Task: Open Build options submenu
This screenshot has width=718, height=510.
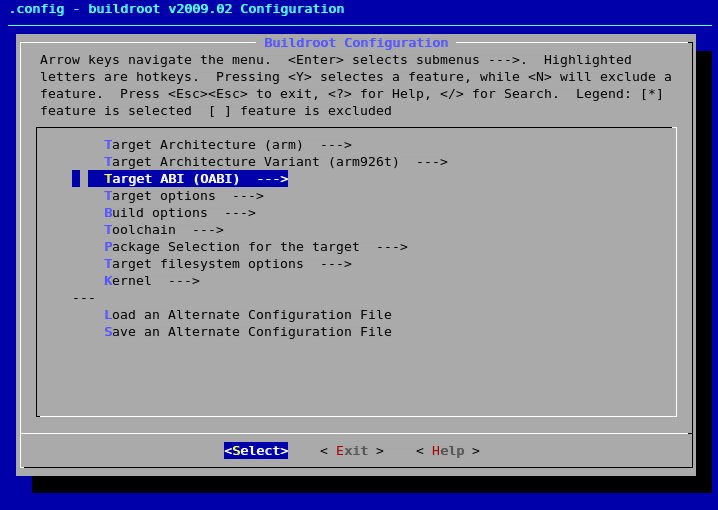Action: coord(180,212)
